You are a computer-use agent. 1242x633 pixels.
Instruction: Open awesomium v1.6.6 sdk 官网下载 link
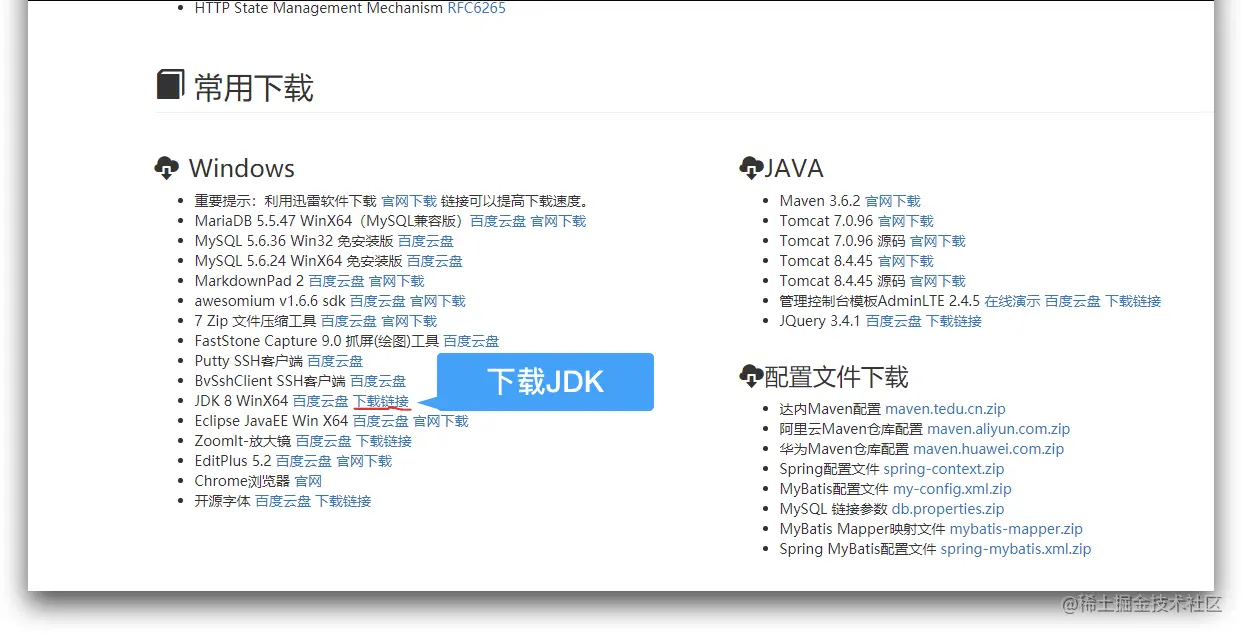click(x=438, y=301)
